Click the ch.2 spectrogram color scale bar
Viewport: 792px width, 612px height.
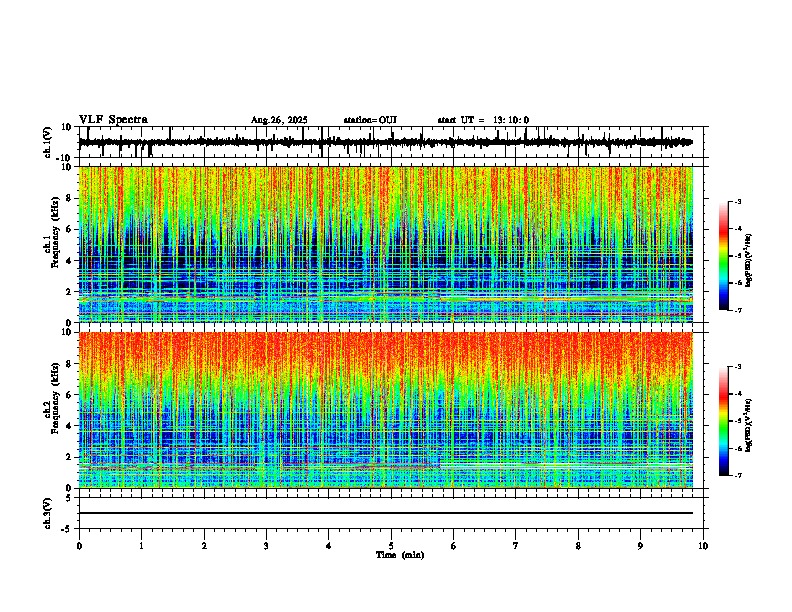[723, 421]
